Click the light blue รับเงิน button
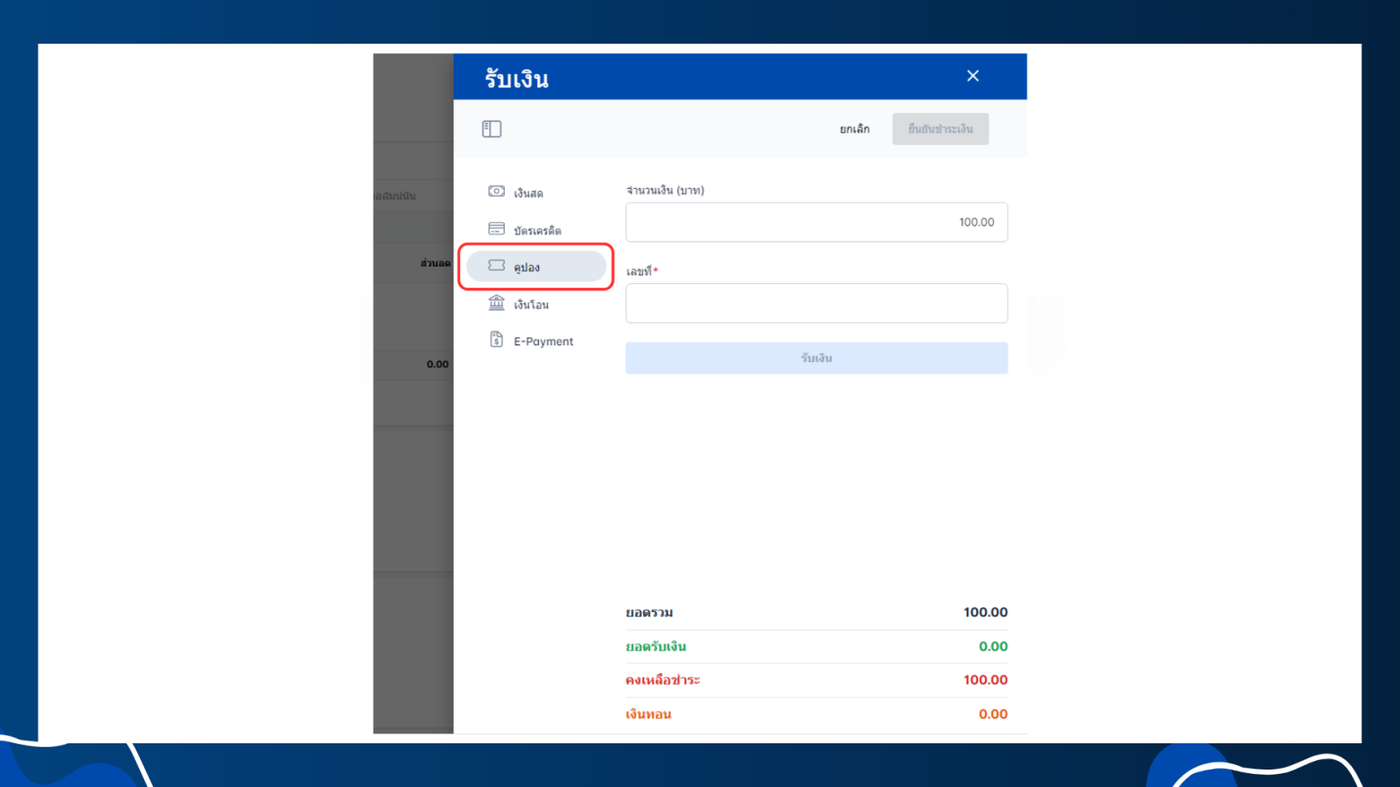Viewport: 1400px width, 787px height. point(816,358)
